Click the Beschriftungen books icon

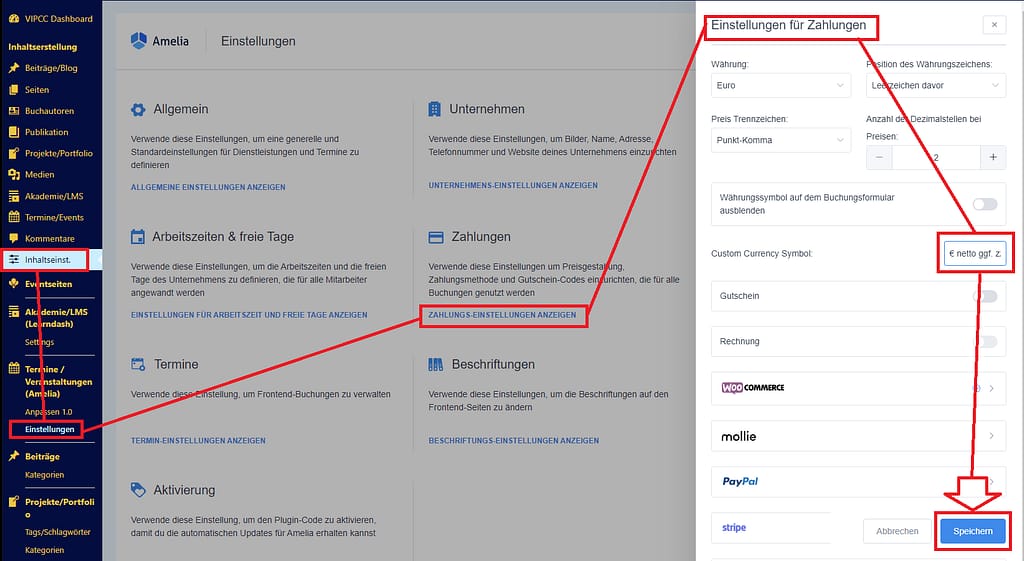[435, 365]
